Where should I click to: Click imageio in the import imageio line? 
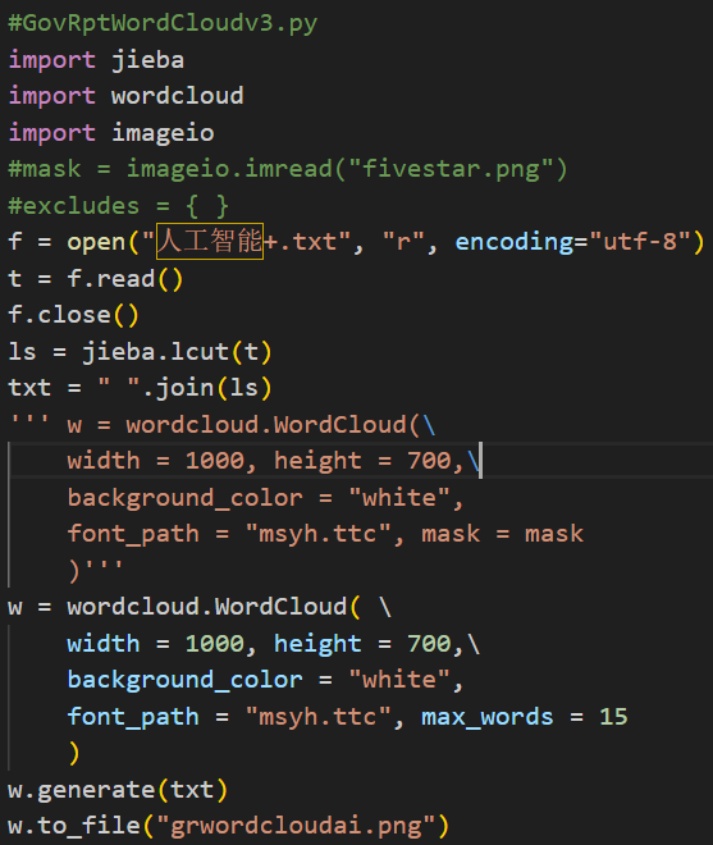click(162, 132)
